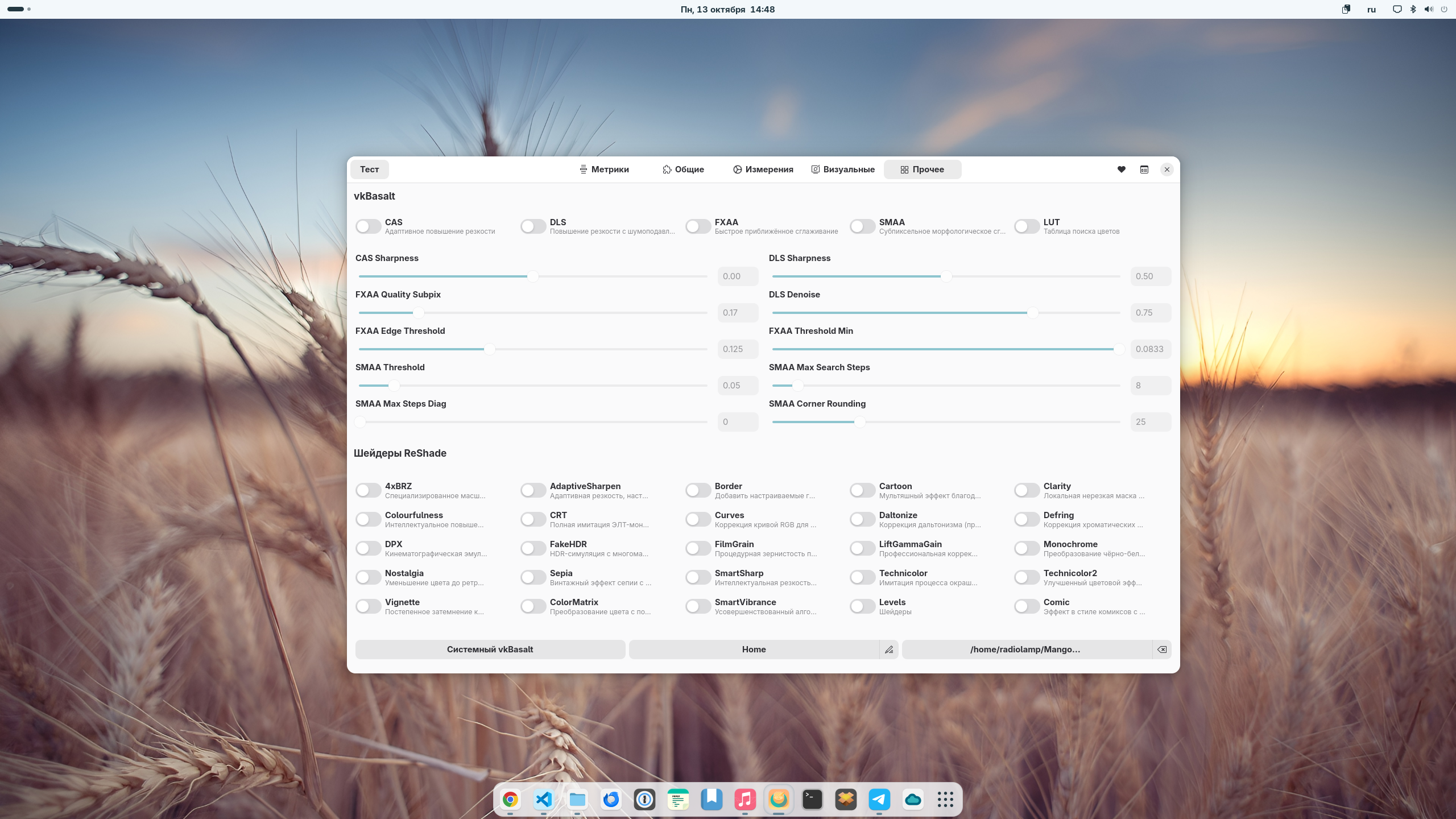
Task: Open the terminal from the dock
Action: tap(812, 799)
